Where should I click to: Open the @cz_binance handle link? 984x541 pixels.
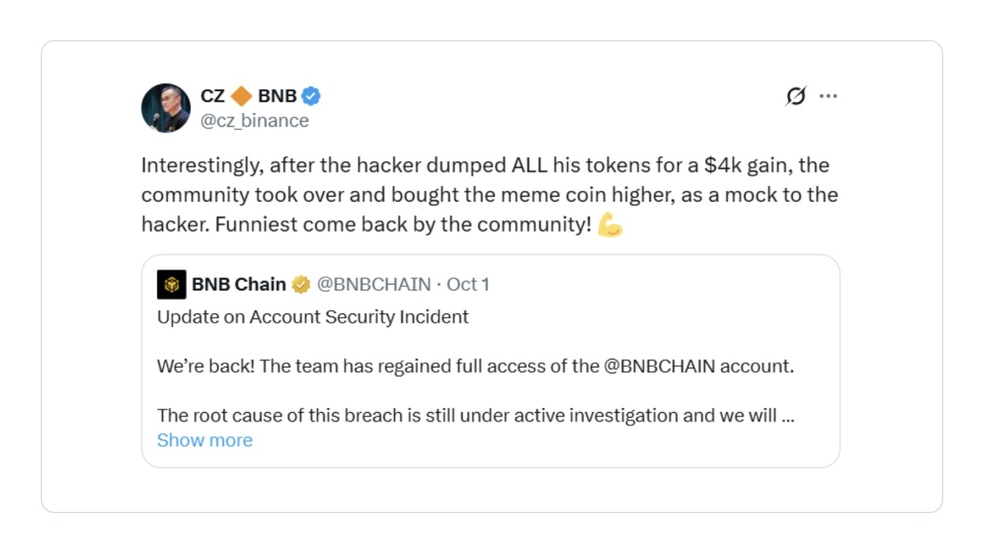coord(255,120)
